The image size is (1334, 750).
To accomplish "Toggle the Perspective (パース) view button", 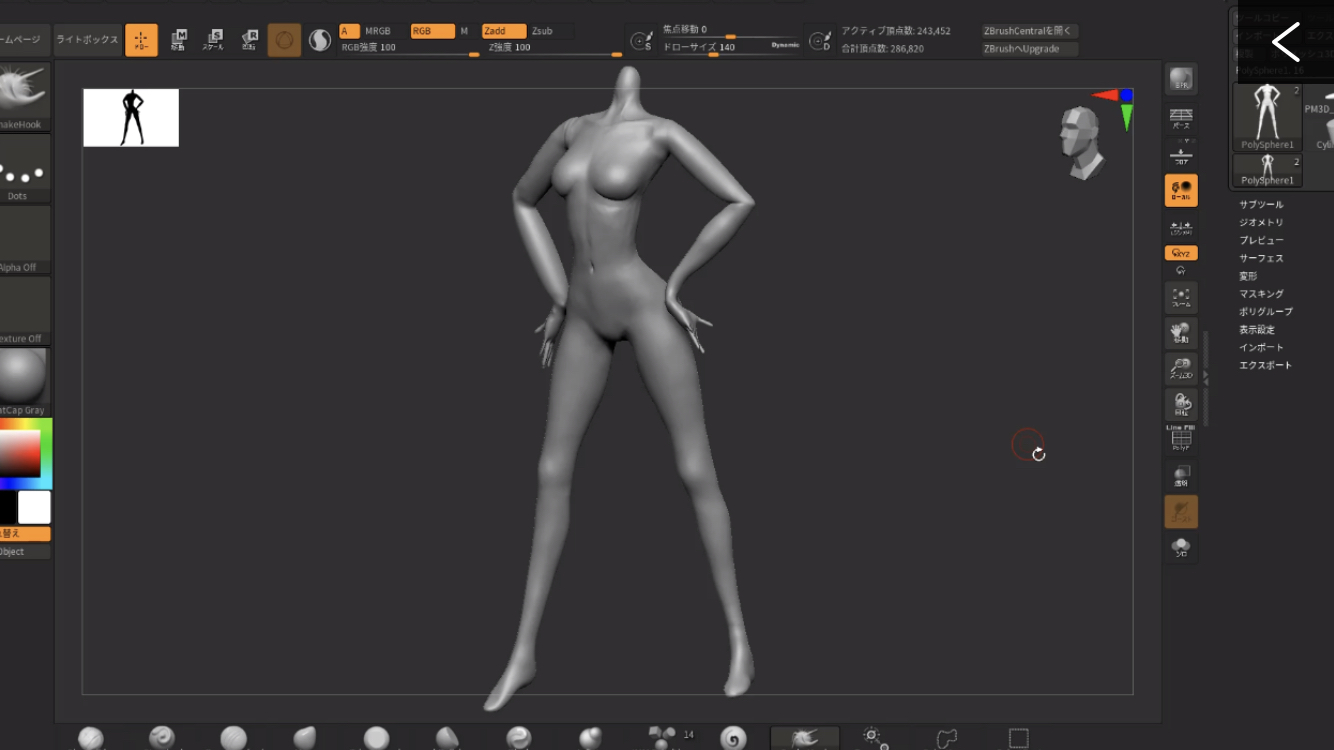I will tap(1181, 119).
